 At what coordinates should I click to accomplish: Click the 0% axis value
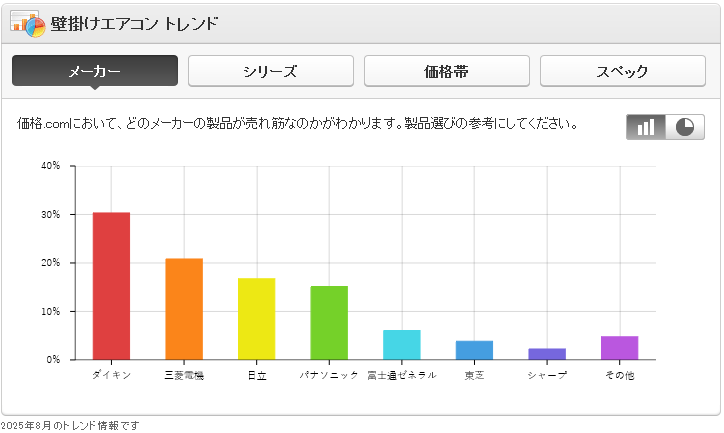click(53, 360)
